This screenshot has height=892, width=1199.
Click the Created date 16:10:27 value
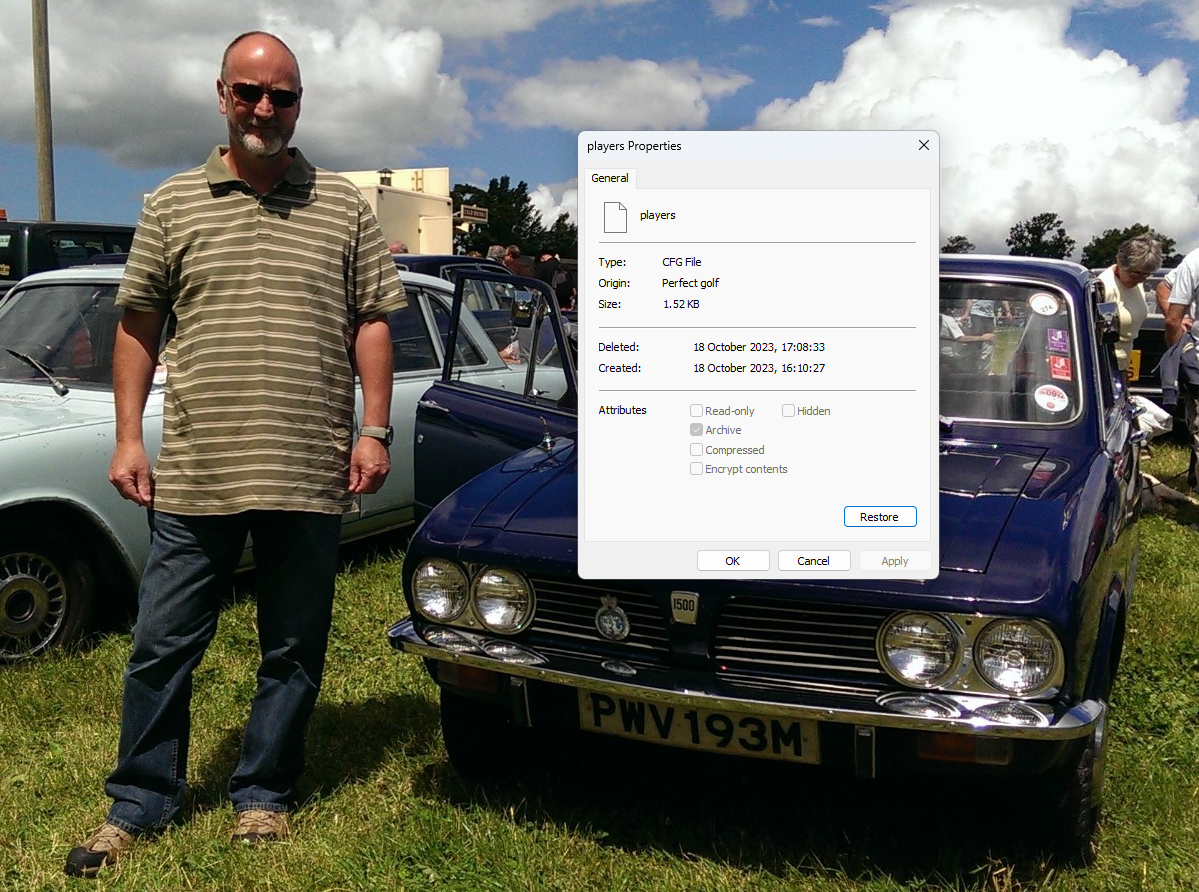(x=758, y=368)
